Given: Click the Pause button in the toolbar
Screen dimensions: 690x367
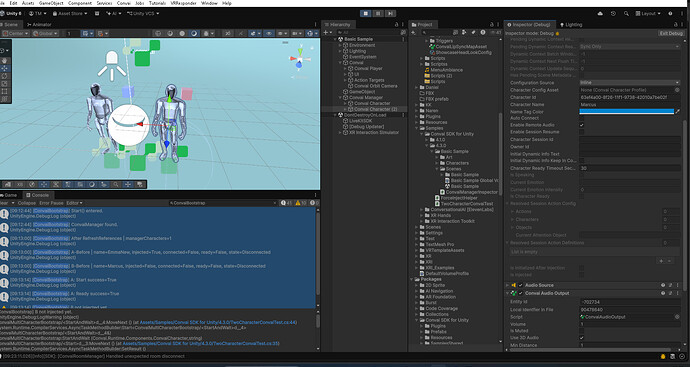Looking at the screenshot, I should pyautogui.click(x=378, y=14).
